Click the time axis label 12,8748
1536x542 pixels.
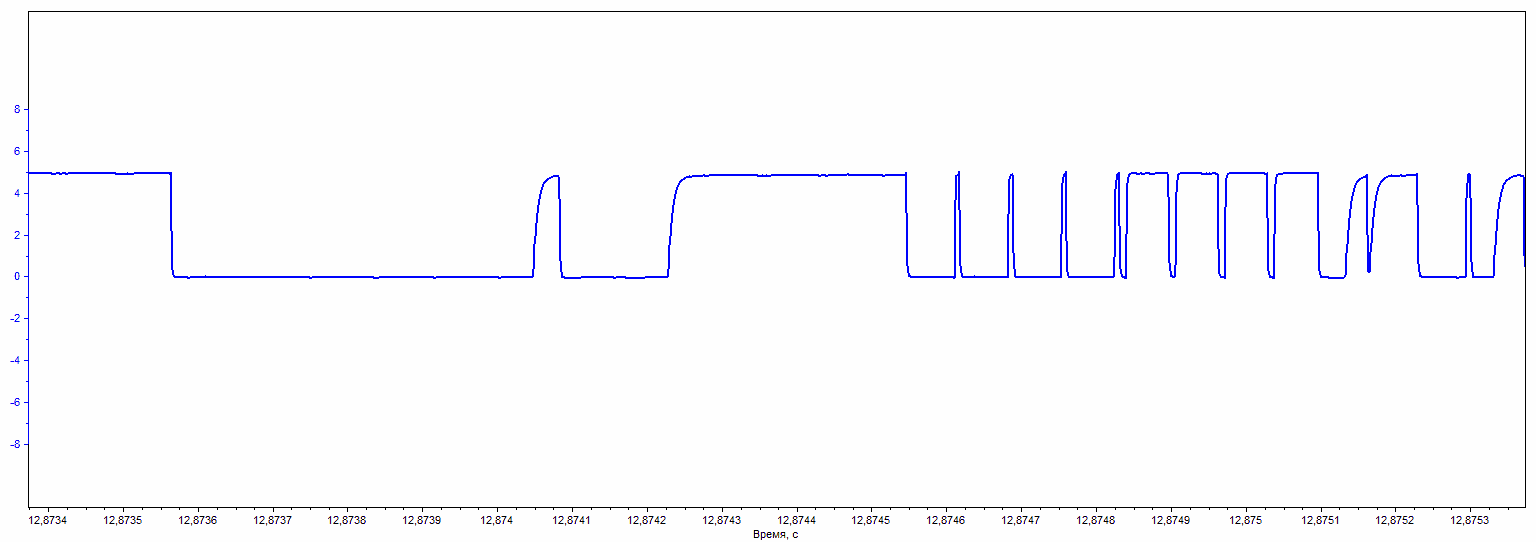click(1097, 521)
